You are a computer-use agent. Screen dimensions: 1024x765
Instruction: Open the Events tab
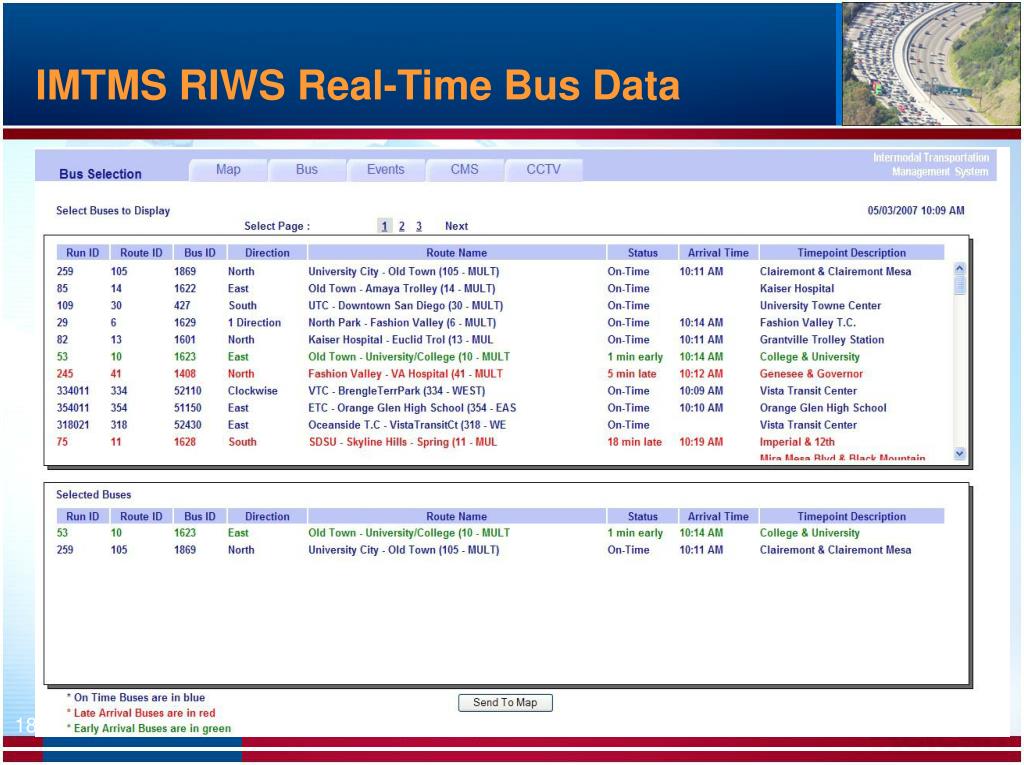(385, 170)
